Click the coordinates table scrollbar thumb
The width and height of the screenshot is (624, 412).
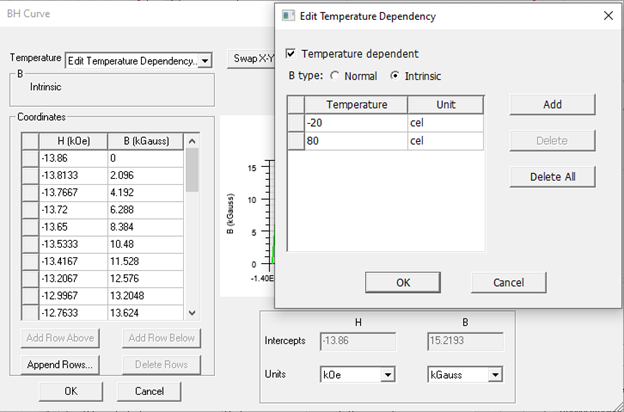(x=192, y=170)
